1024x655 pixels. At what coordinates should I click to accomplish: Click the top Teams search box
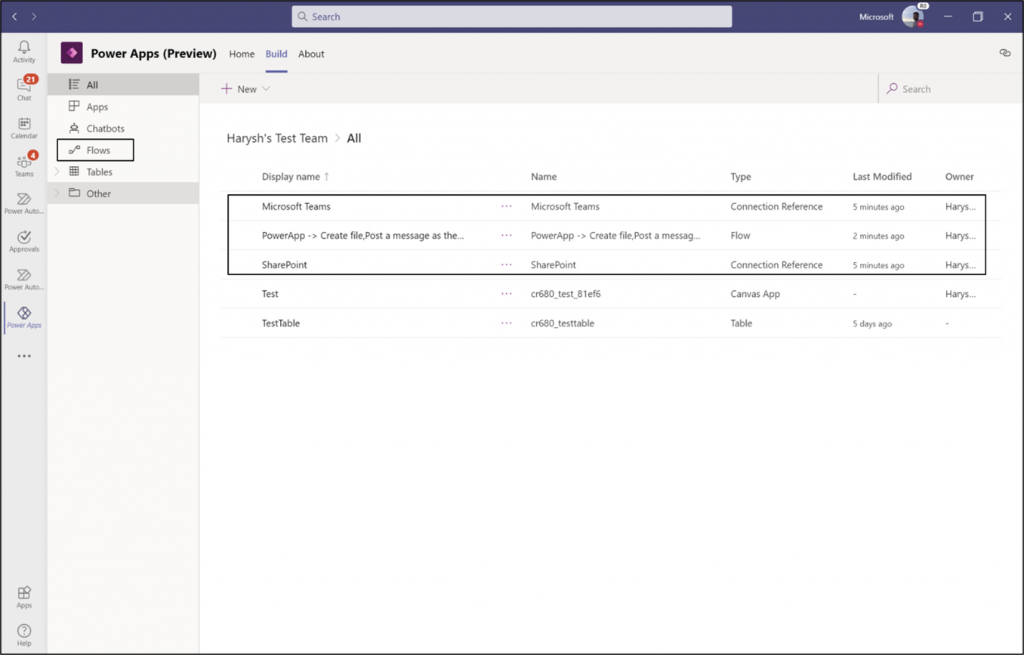pyautogui.click(x=511, y=16)
